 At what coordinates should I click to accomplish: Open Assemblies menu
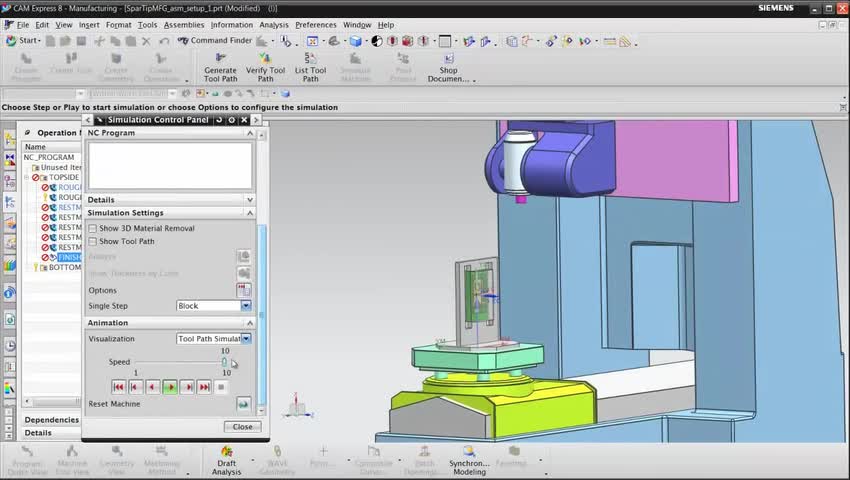[184, 25]
